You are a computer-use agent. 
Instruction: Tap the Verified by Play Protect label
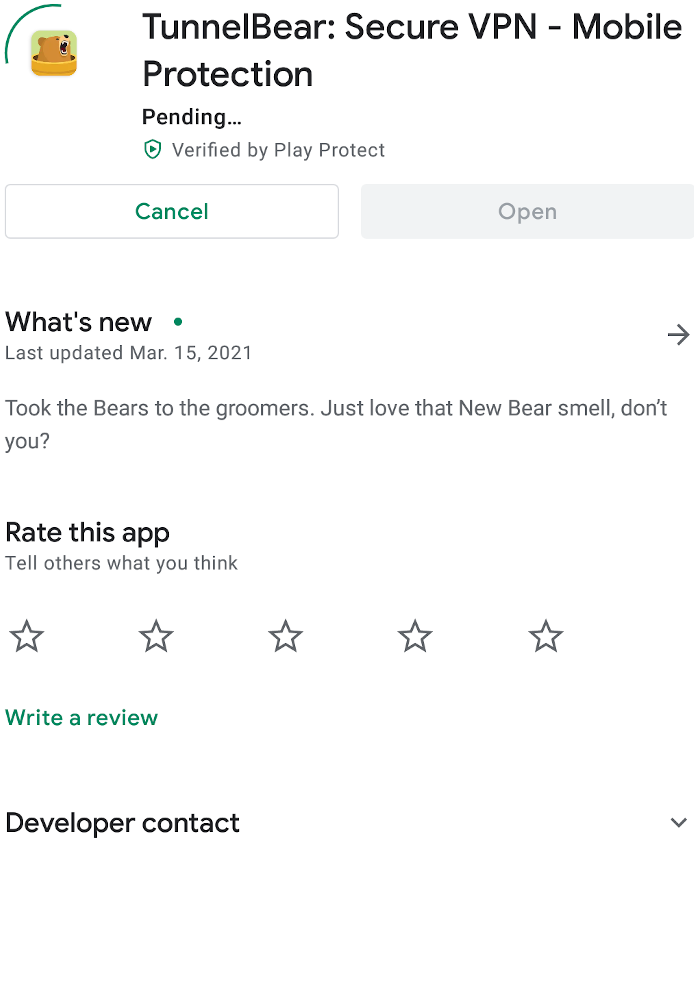coord(278,150)
